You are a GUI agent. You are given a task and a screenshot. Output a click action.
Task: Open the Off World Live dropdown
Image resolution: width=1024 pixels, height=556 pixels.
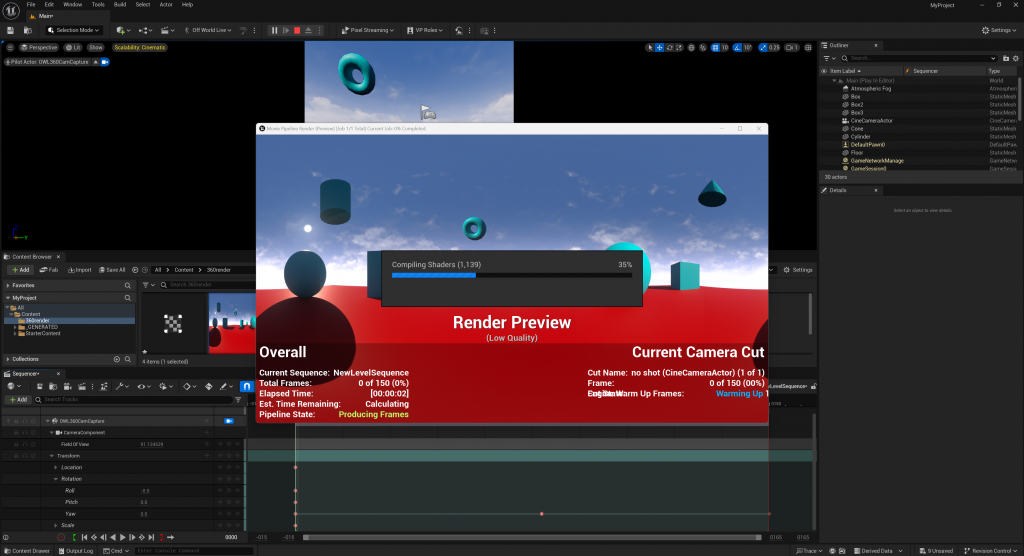click(208, 30)
